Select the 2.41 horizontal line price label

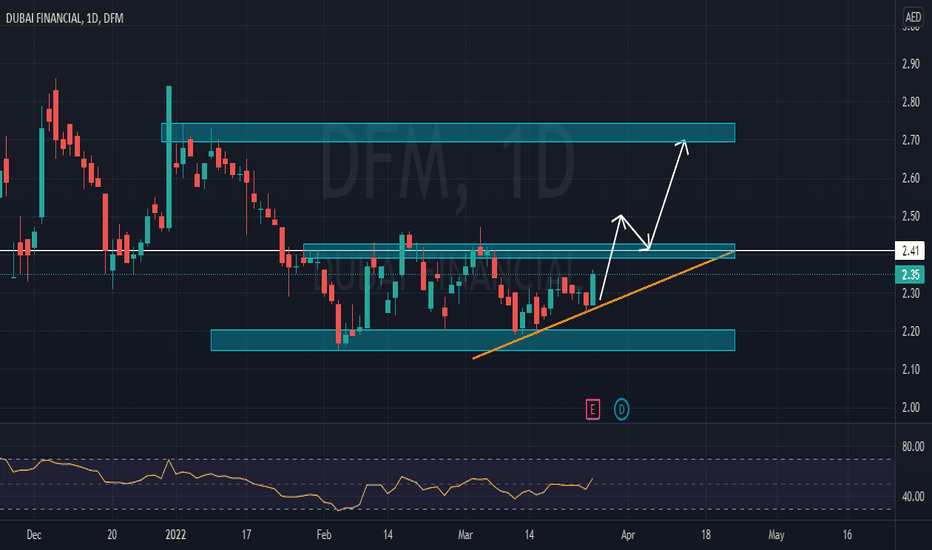point(910,251)
